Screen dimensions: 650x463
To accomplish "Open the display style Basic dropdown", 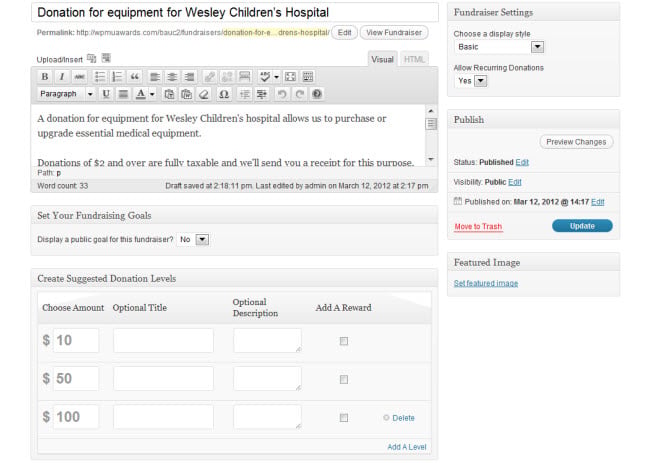I will click(x=499, y=47).
